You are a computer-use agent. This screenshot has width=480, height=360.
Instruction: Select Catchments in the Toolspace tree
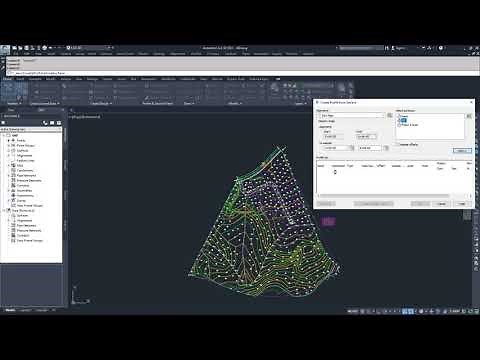click(25, 170)
